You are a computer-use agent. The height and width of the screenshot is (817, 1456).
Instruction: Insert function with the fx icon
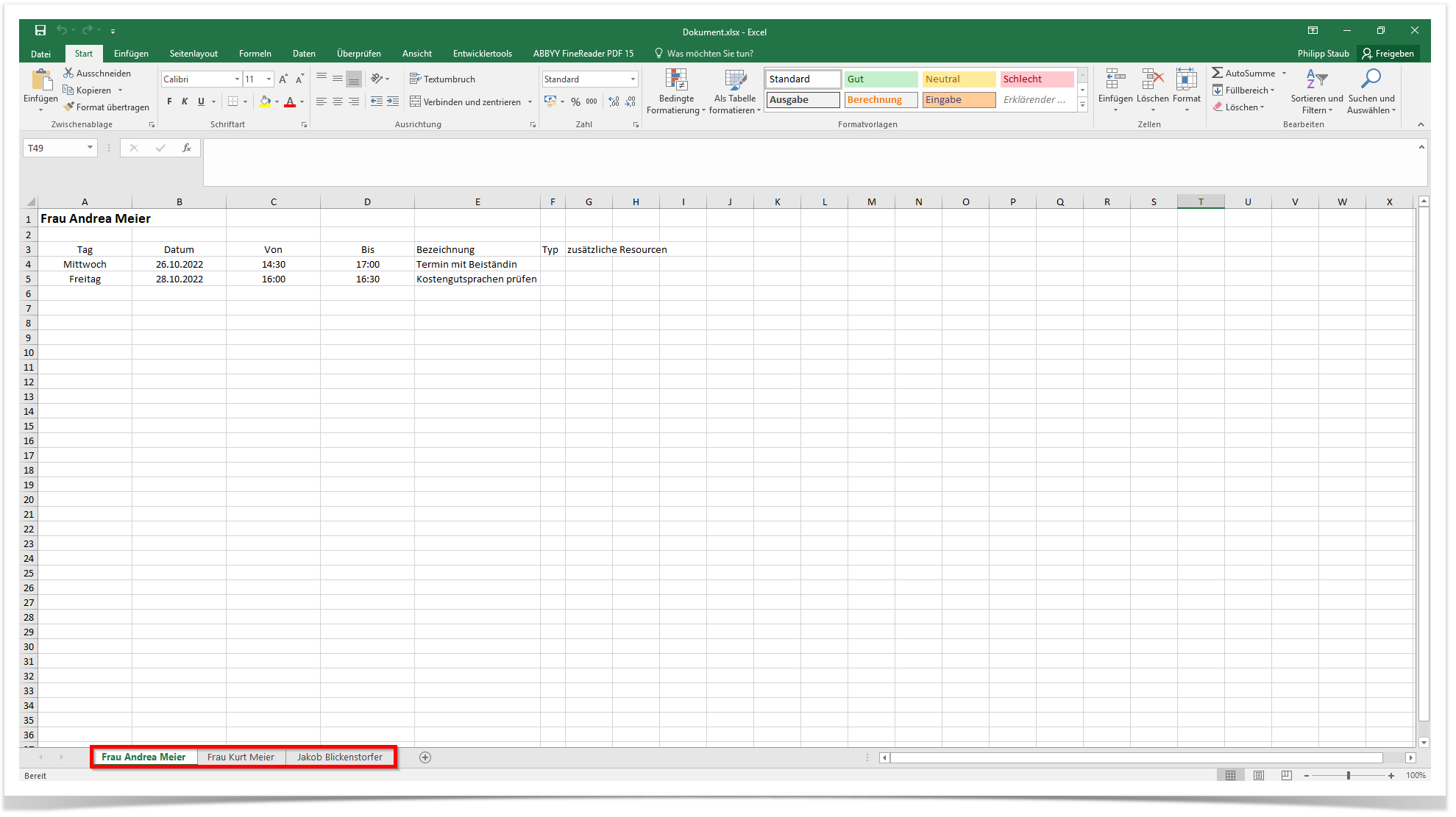187,148
